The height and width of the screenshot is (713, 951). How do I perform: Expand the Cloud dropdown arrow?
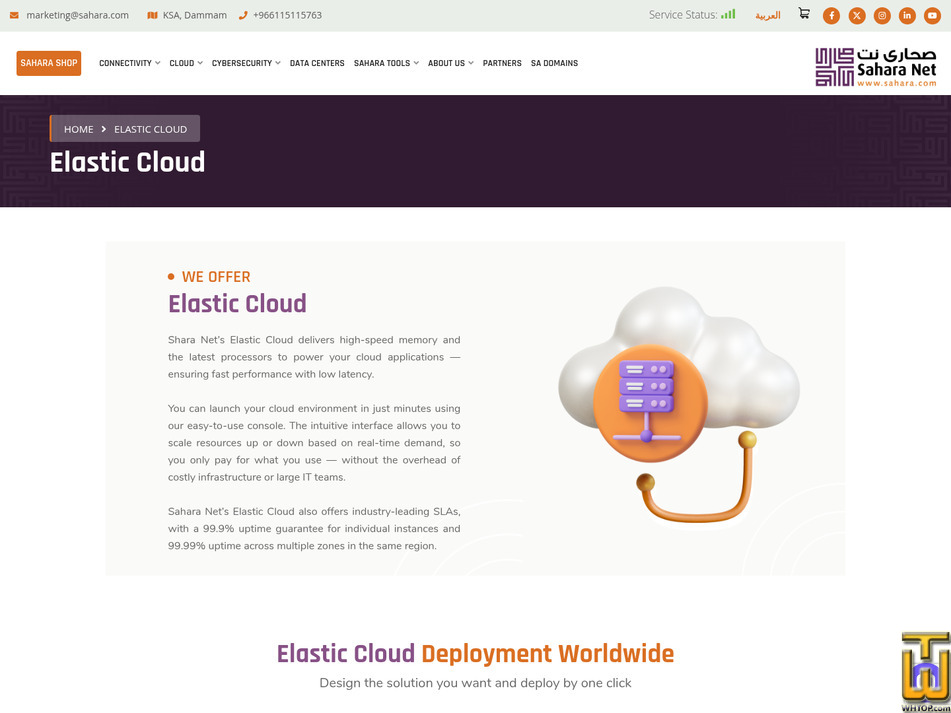pos(200,63)
